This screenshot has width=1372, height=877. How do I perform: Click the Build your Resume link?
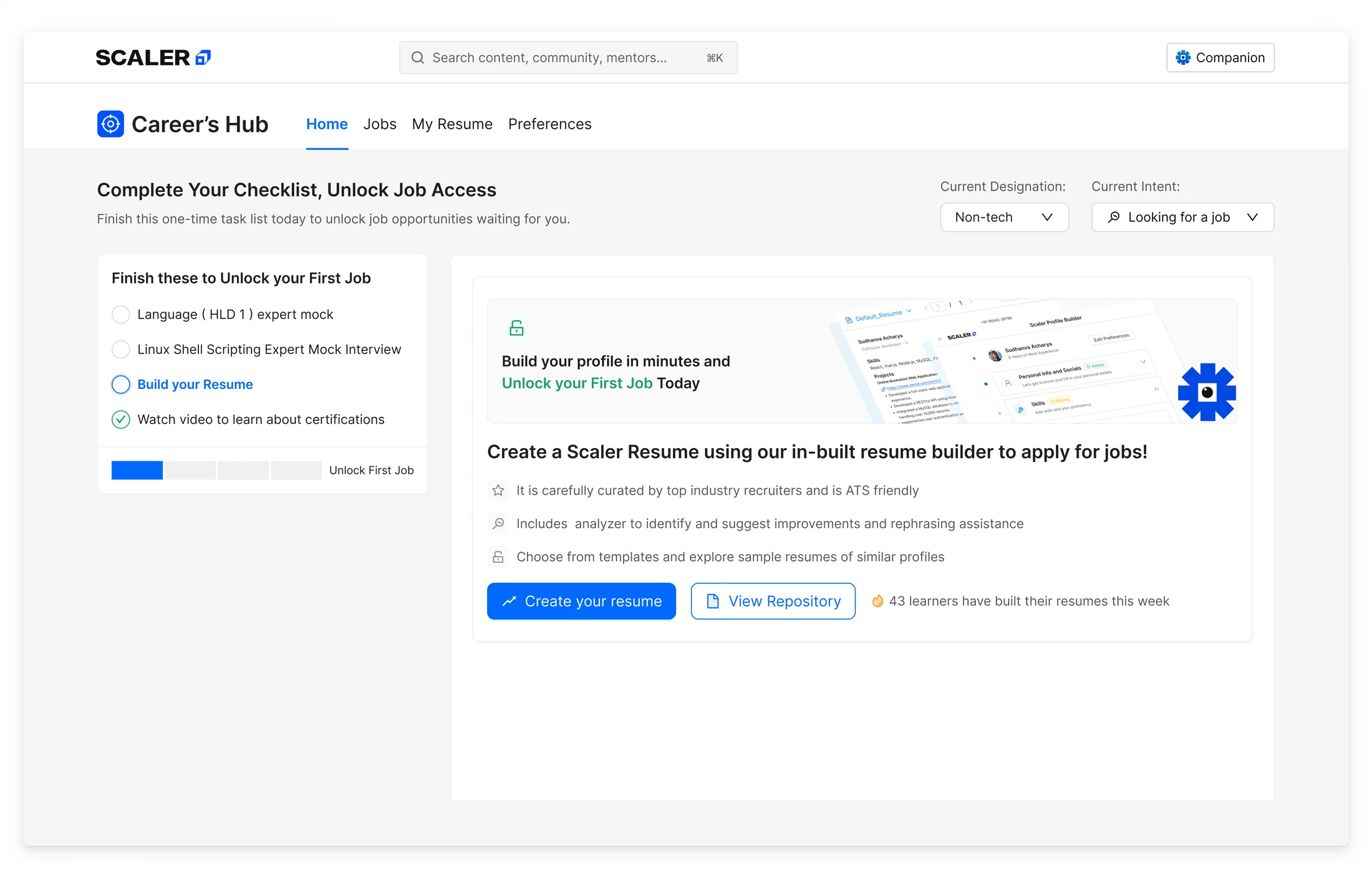coord(195,385)
